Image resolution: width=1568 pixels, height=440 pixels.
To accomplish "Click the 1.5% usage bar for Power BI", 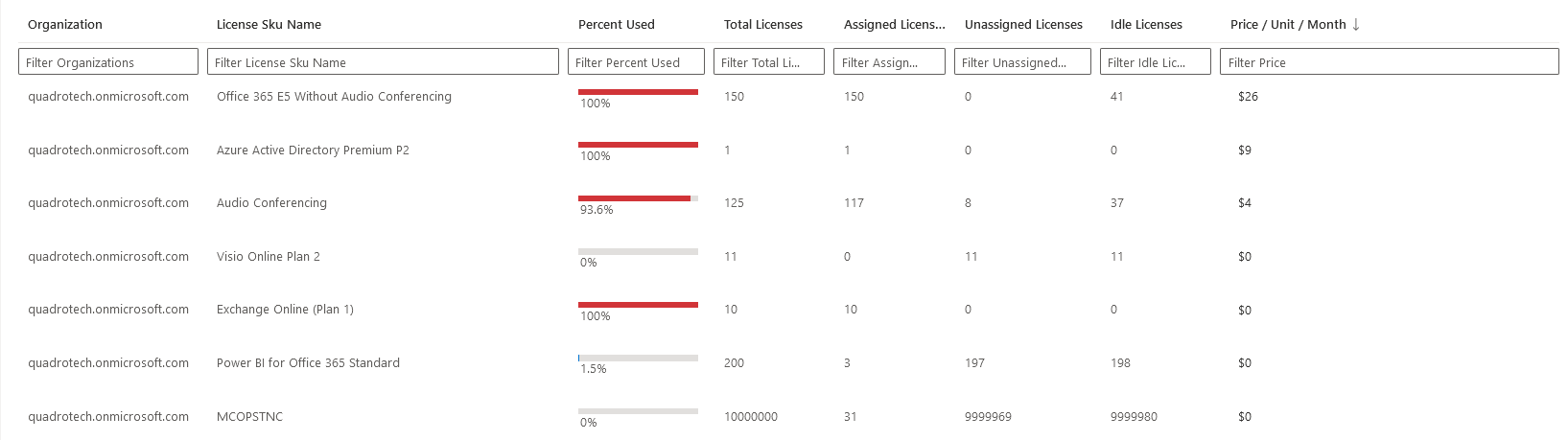I will point(638,359).
